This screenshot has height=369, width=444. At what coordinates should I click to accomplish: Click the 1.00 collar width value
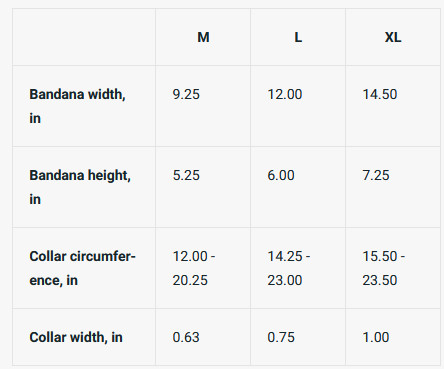click(376, 337)
